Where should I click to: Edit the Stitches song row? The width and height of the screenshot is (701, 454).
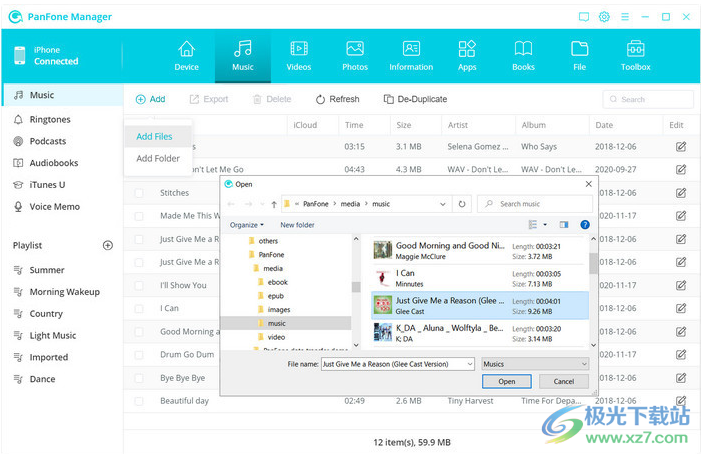click(681, 193)
